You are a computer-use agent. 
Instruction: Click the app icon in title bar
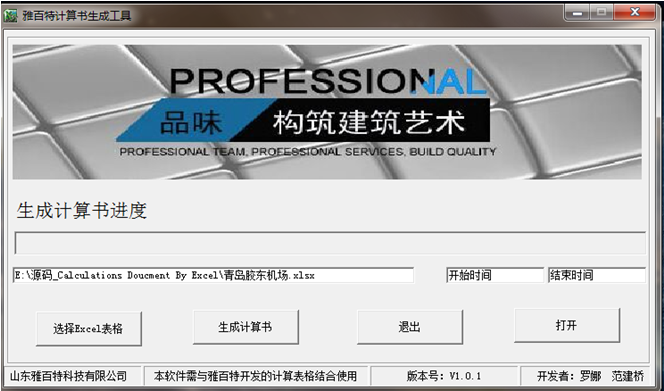point(10,16)
